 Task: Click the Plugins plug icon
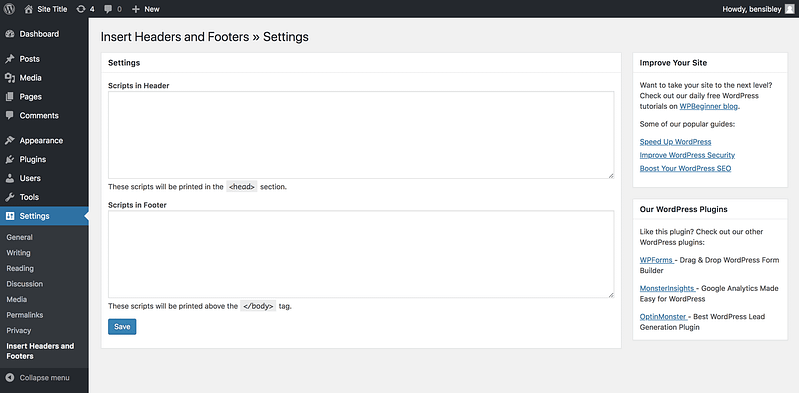(10, 160)
